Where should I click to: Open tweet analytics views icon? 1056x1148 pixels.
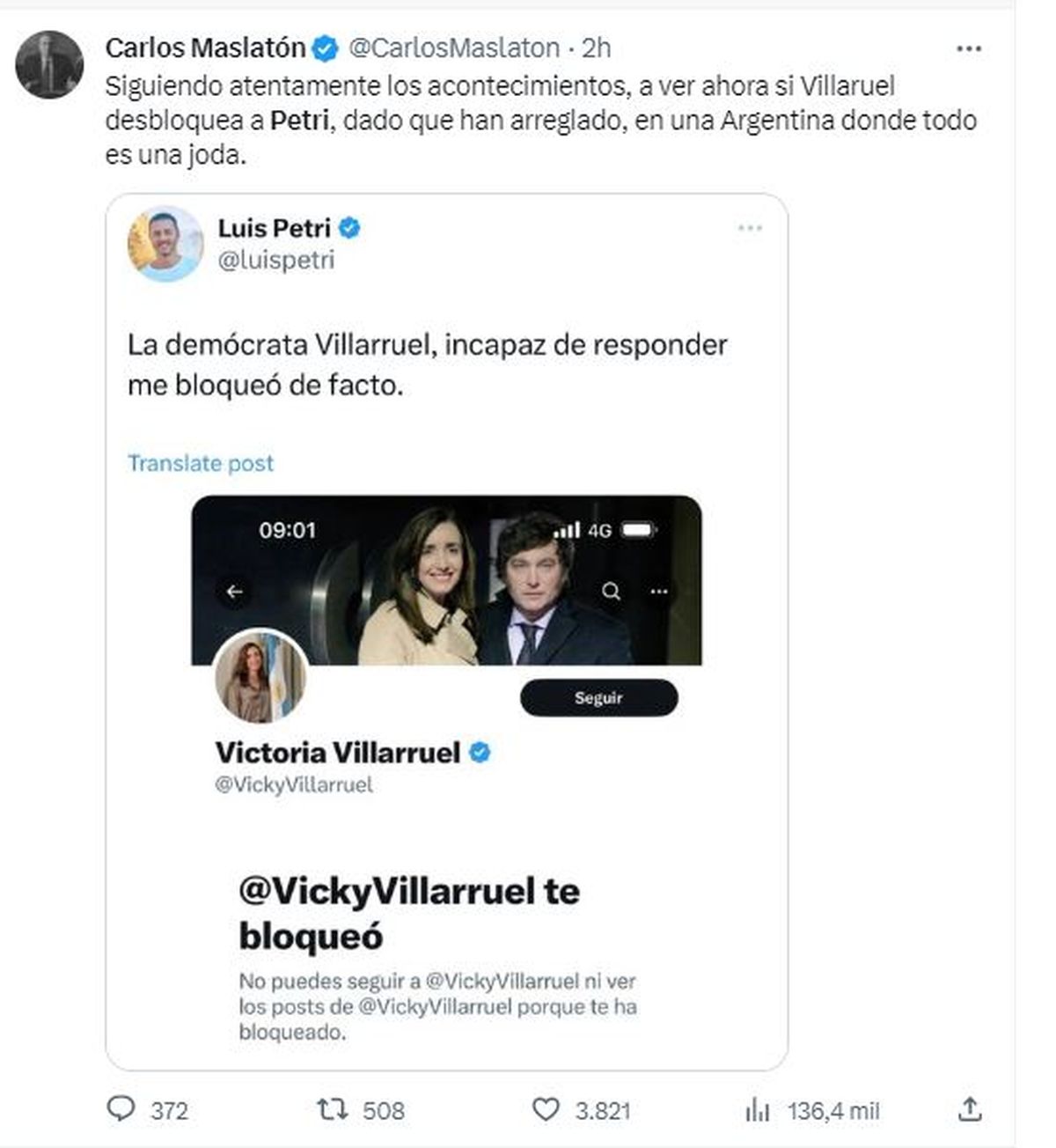pos(758,1110)
